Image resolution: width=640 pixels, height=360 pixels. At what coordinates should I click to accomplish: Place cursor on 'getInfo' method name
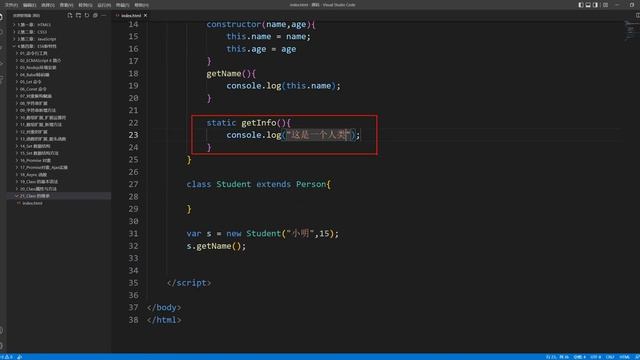258,123
